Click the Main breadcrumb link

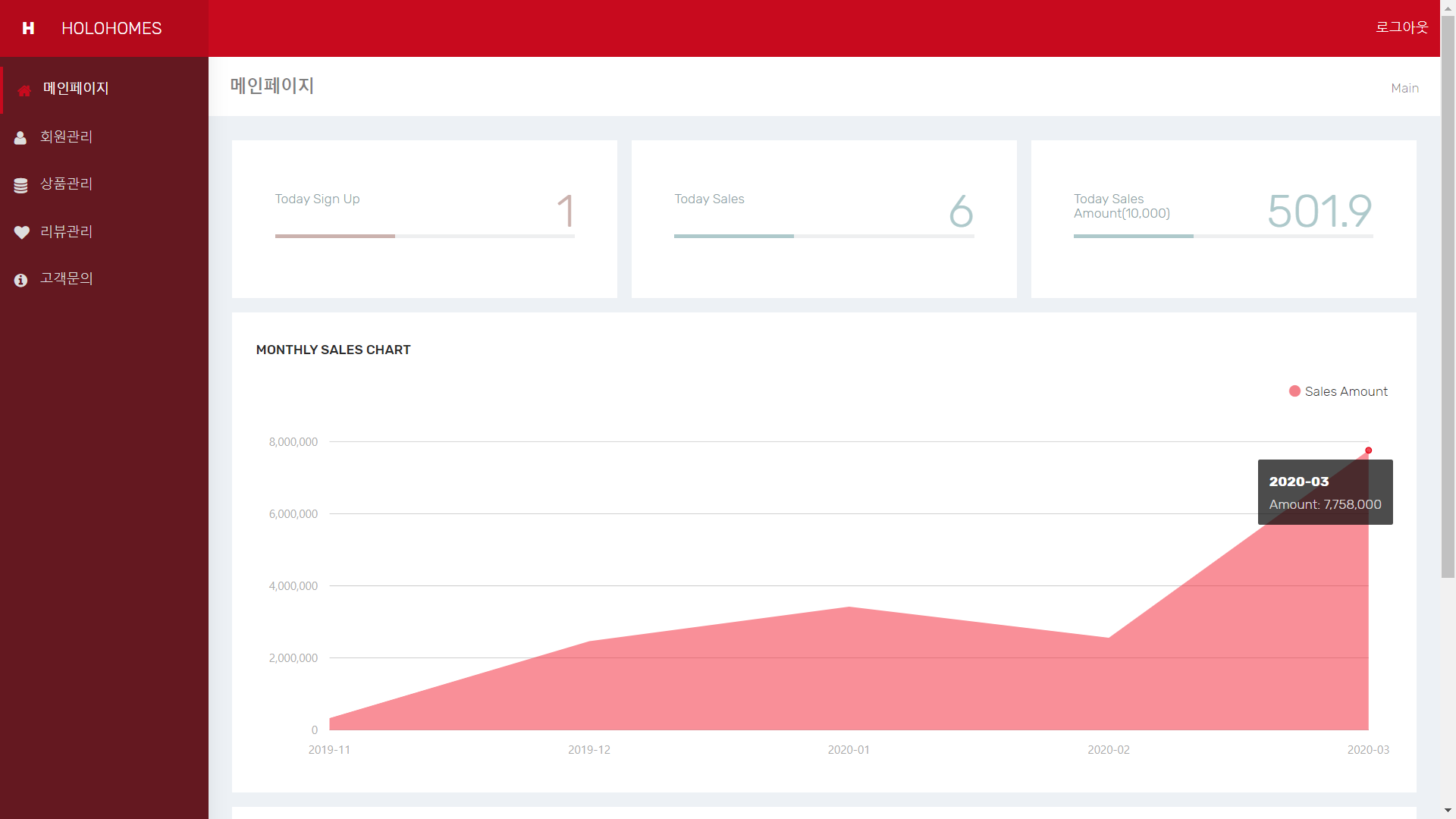pos(1404,88)
